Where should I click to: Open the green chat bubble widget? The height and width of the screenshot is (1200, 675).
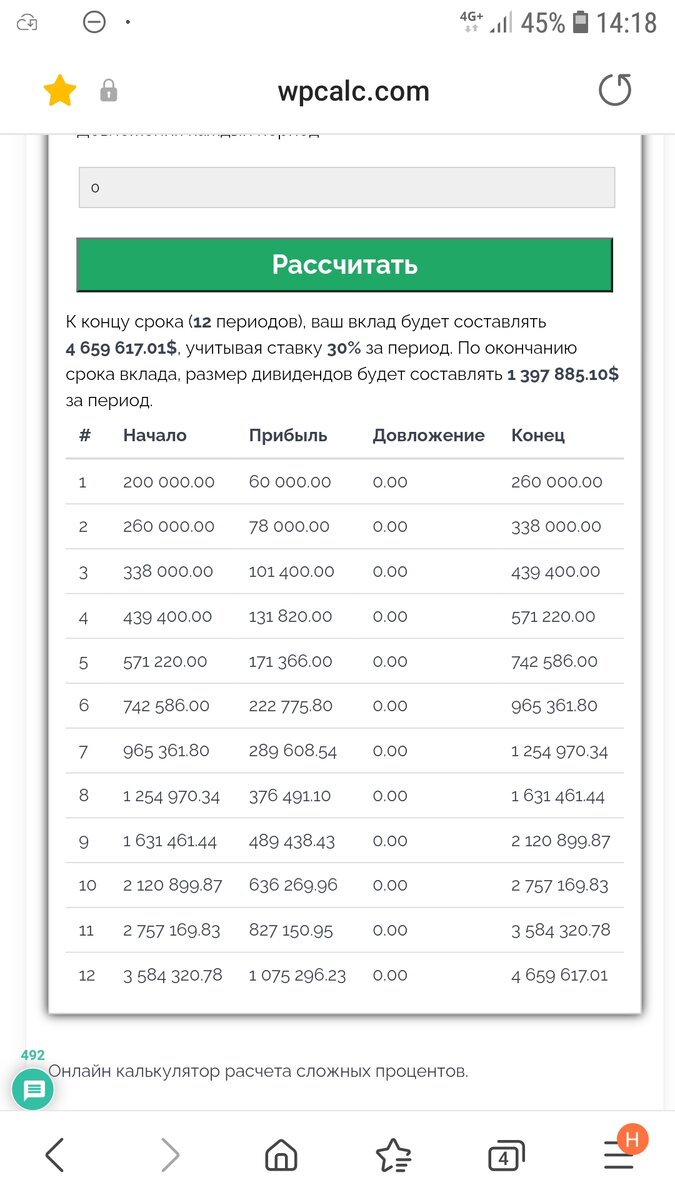pyautogui.click(x=33, y=1086)
